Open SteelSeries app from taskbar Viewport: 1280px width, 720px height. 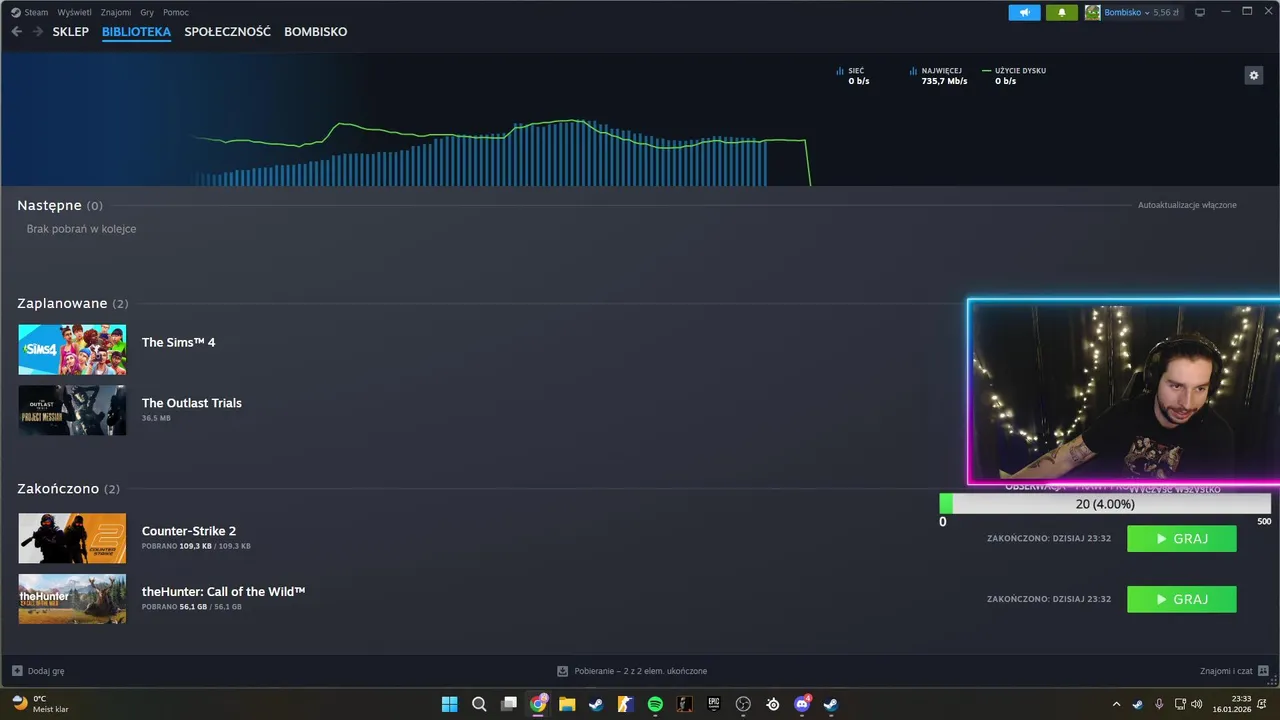(772, 704)
